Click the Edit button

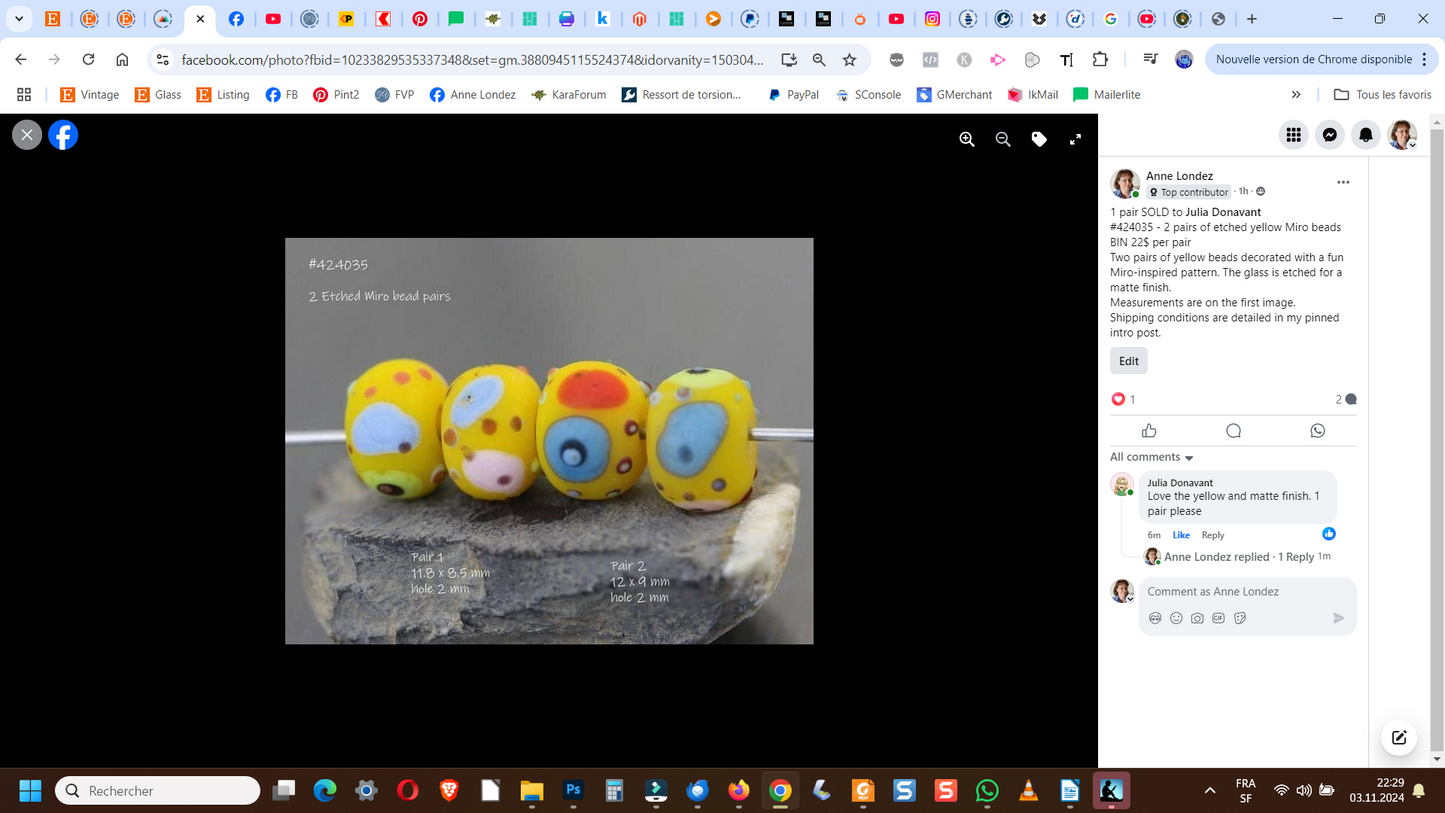(1129, 361)
